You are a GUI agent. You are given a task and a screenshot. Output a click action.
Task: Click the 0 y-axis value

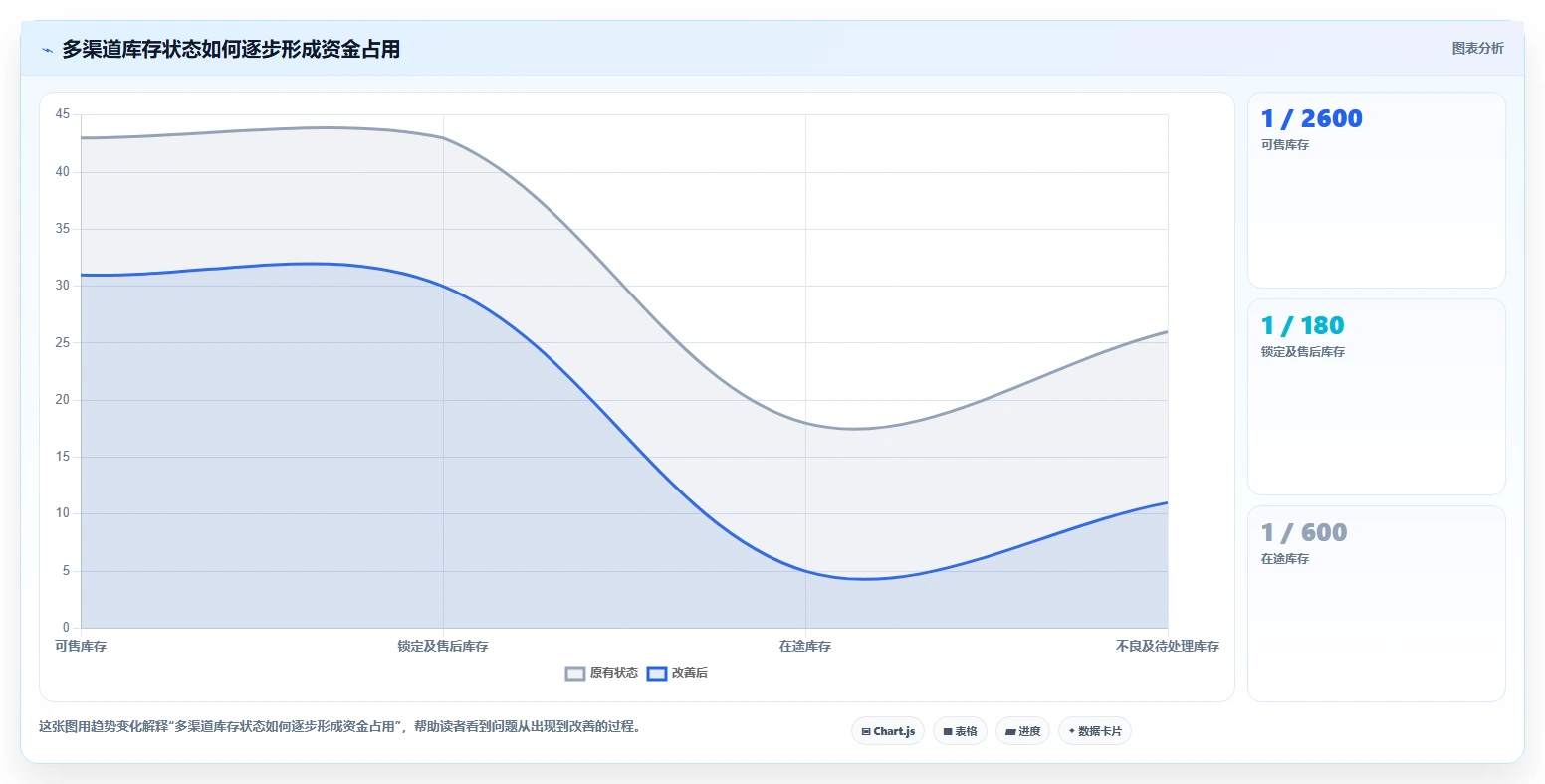click(67, 628)
